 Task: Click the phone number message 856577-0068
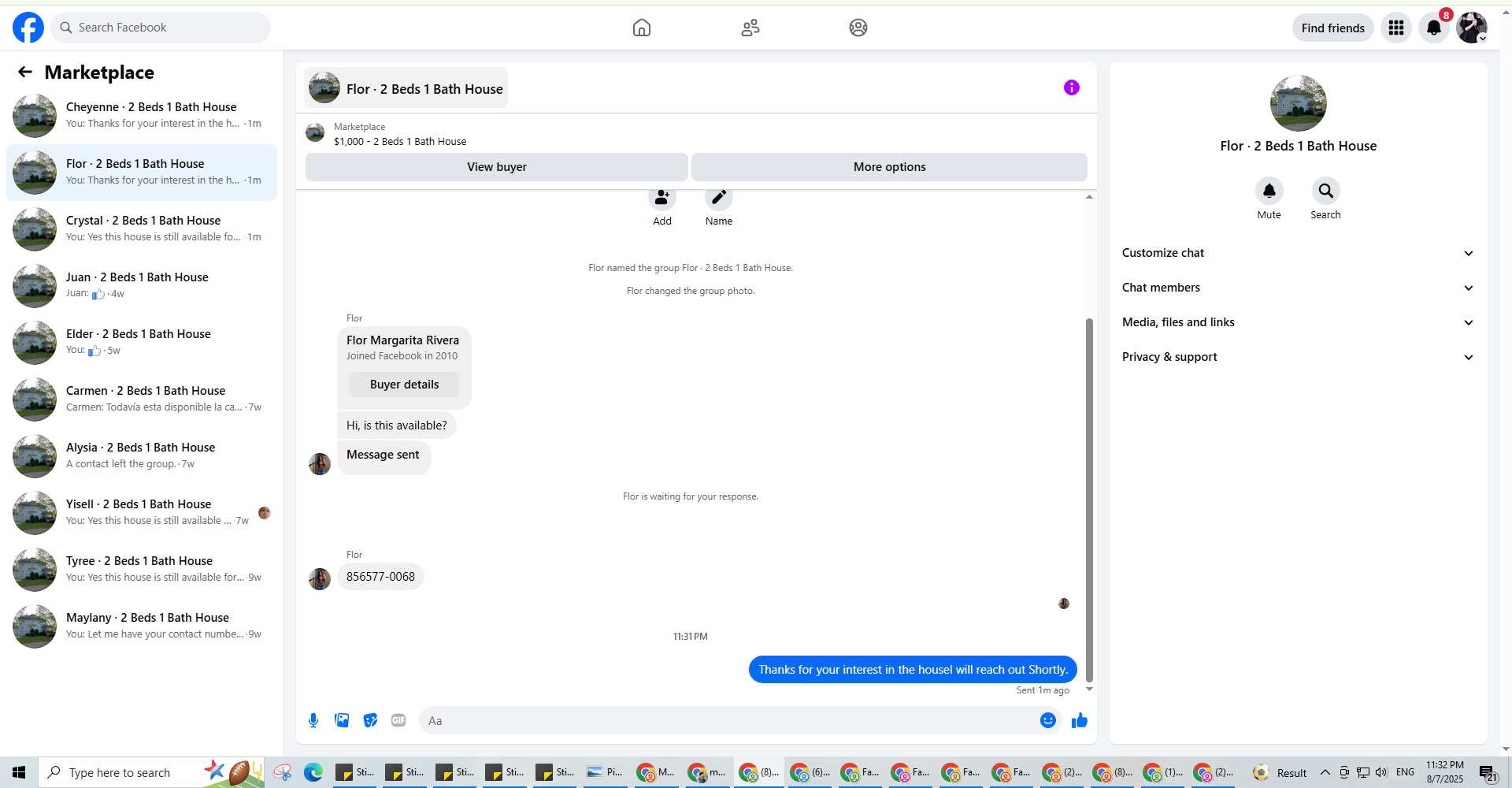380,577
